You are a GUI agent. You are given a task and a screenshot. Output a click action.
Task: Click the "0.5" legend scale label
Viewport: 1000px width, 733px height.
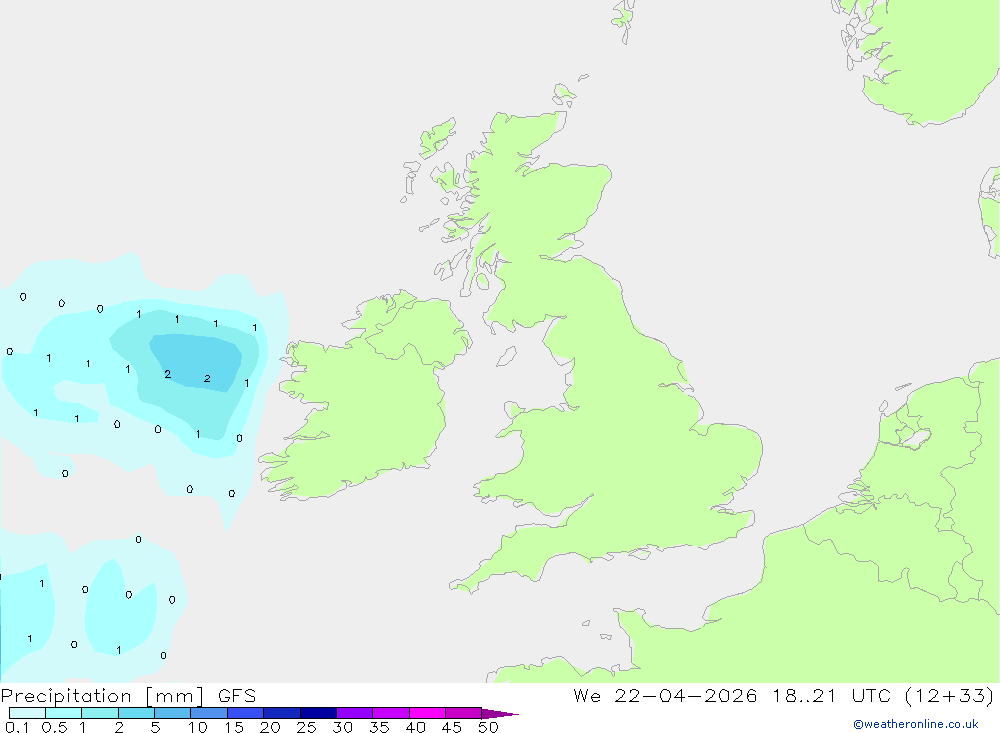pyautogui.click(x=54, y=727)
